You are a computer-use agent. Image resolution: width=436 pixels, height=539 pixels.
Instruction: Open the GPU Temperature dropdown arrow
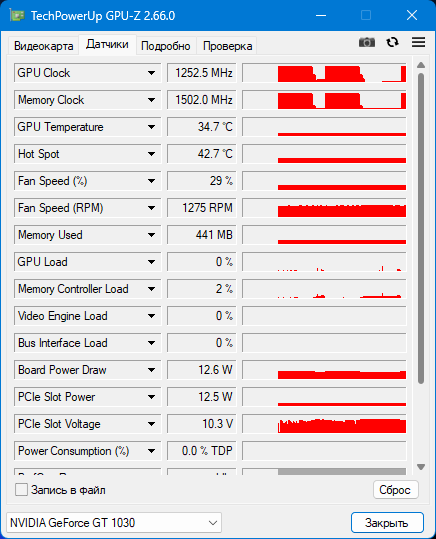click(x=151, y=127)
